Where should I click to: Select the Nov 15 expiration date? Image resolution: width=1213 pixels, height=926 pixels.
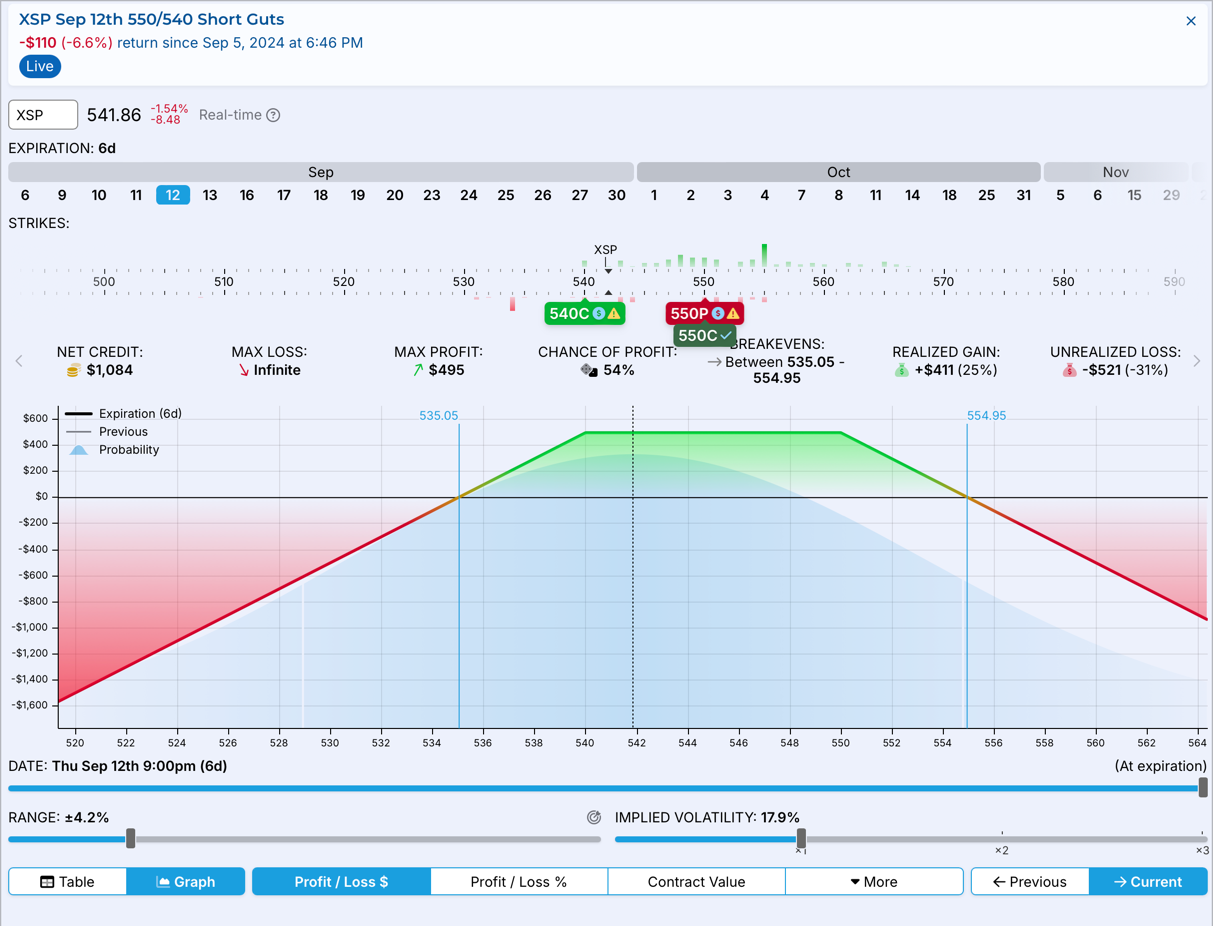pyautogui.click(x=1135, y=195)
